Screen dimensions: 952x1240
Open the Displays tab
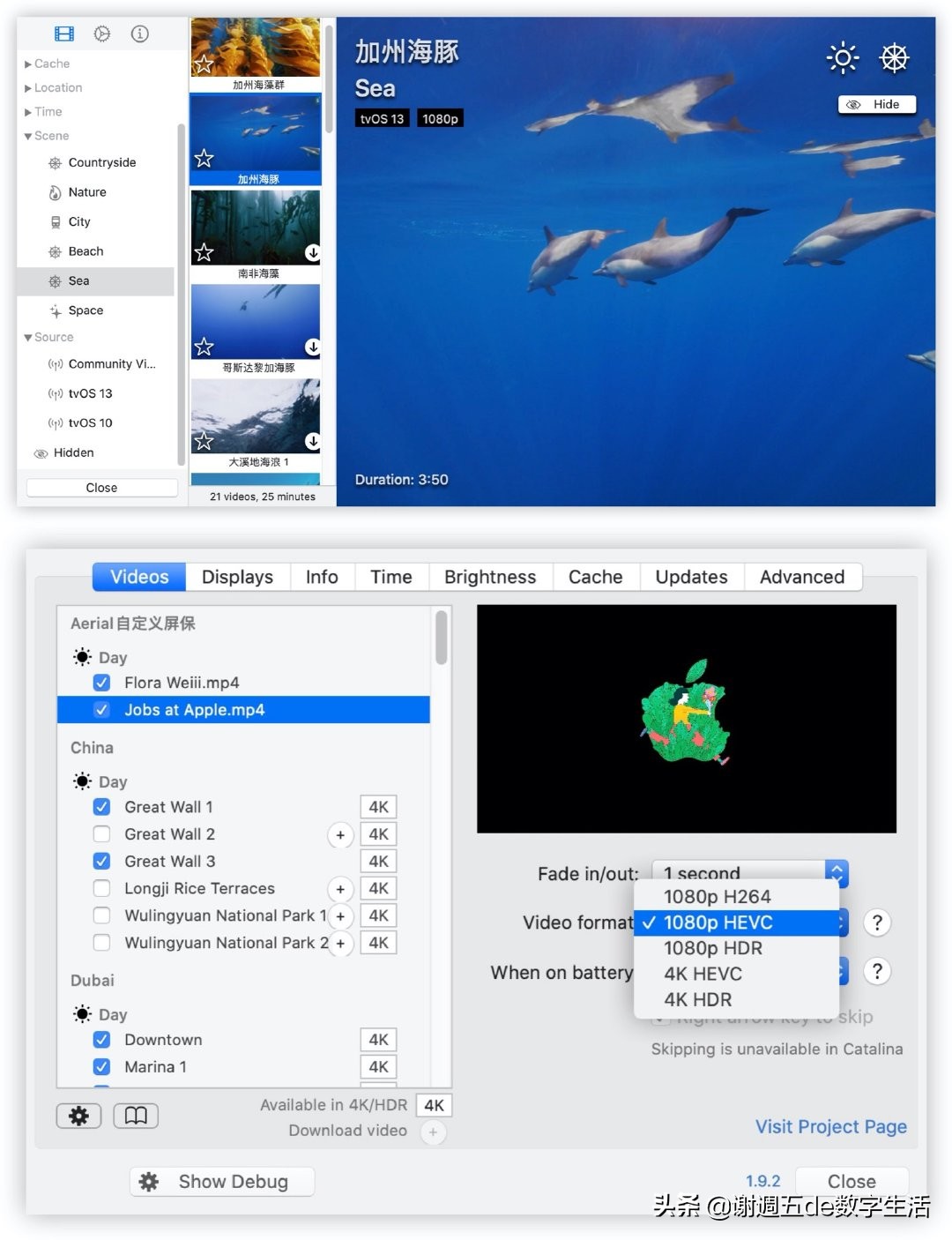[237, 577]
